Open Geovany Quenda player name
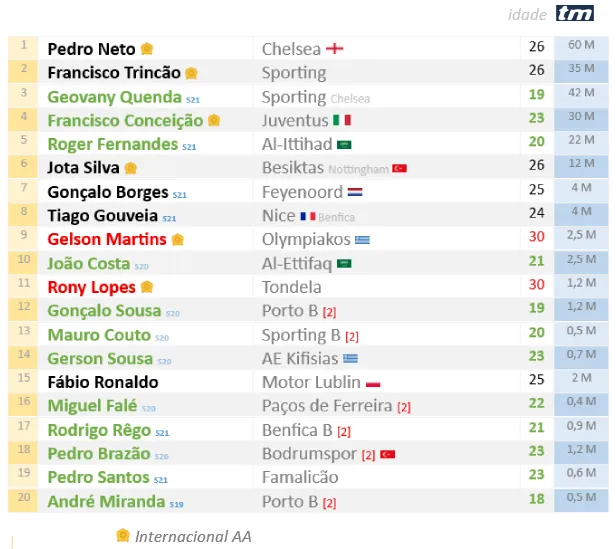The width and height of the screenshot is (616, 549). pos(114,97)
